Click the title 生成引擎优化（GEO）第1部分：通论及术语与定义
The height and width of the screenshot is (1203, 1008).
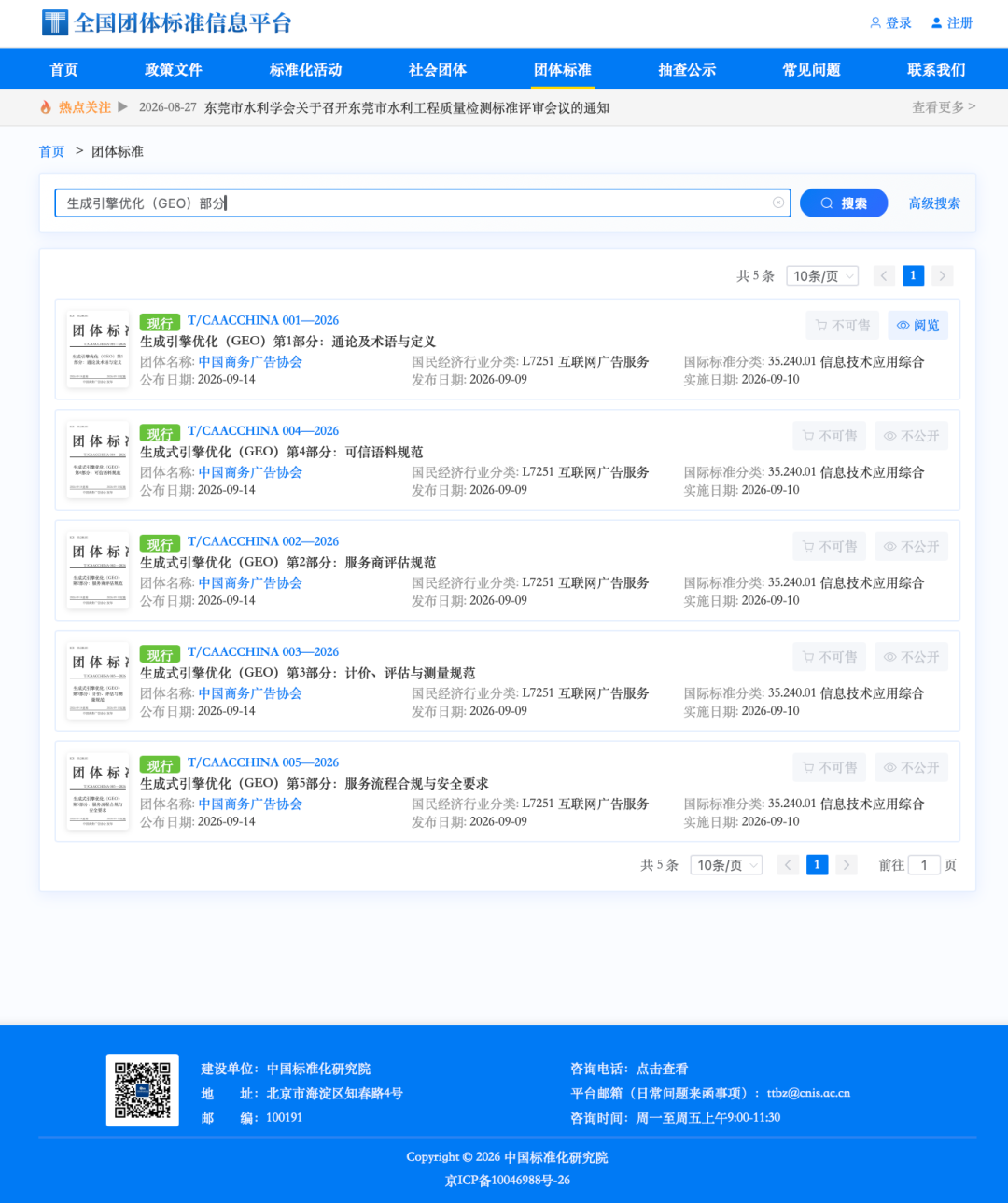point(288,342)
